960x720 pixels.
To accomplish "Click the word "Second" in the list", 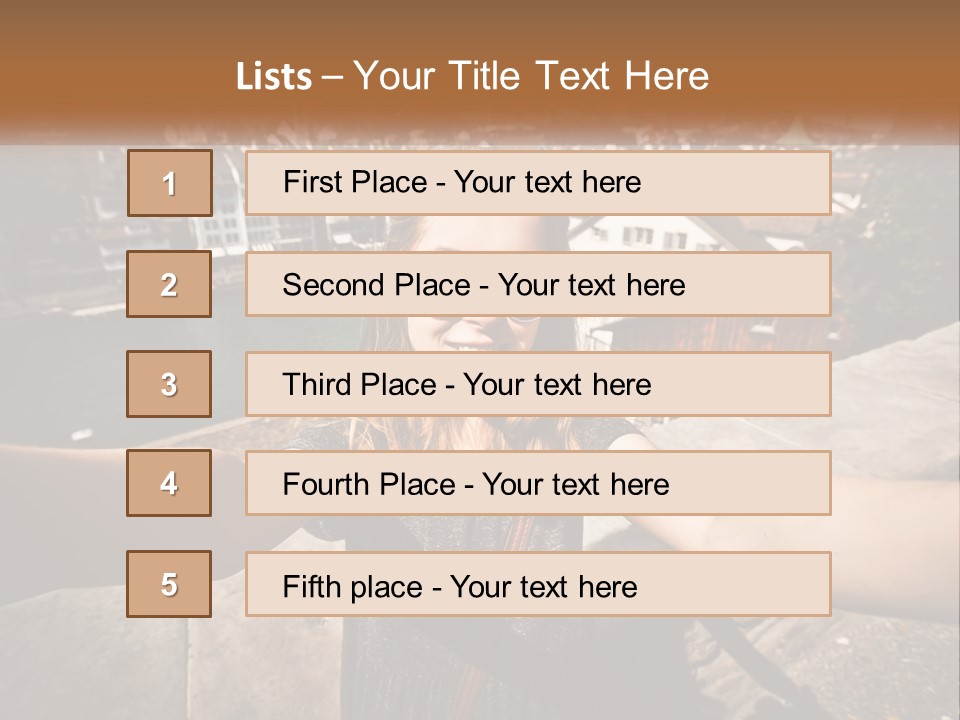I will 335,285.
